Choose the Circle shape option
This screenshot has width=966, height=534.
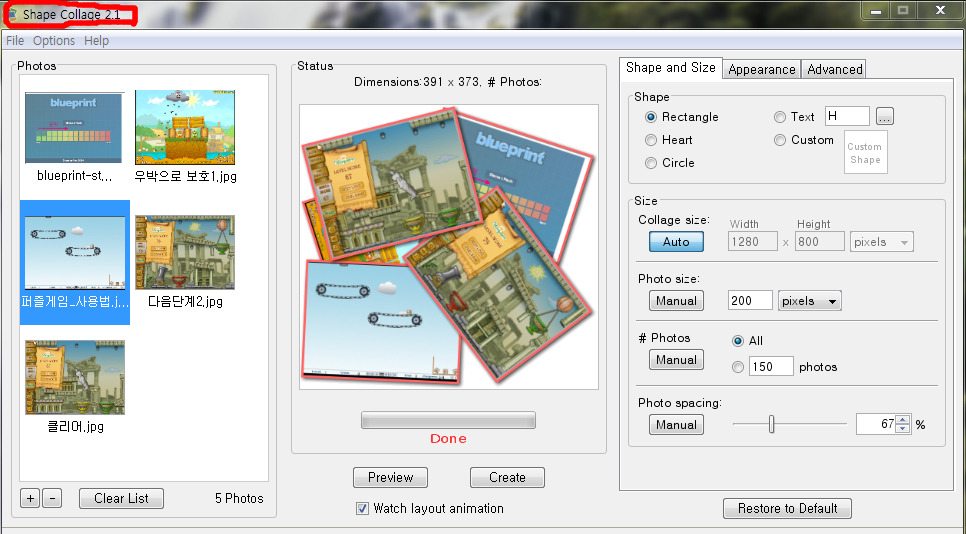pyautogui.click(x=651, y=163)
